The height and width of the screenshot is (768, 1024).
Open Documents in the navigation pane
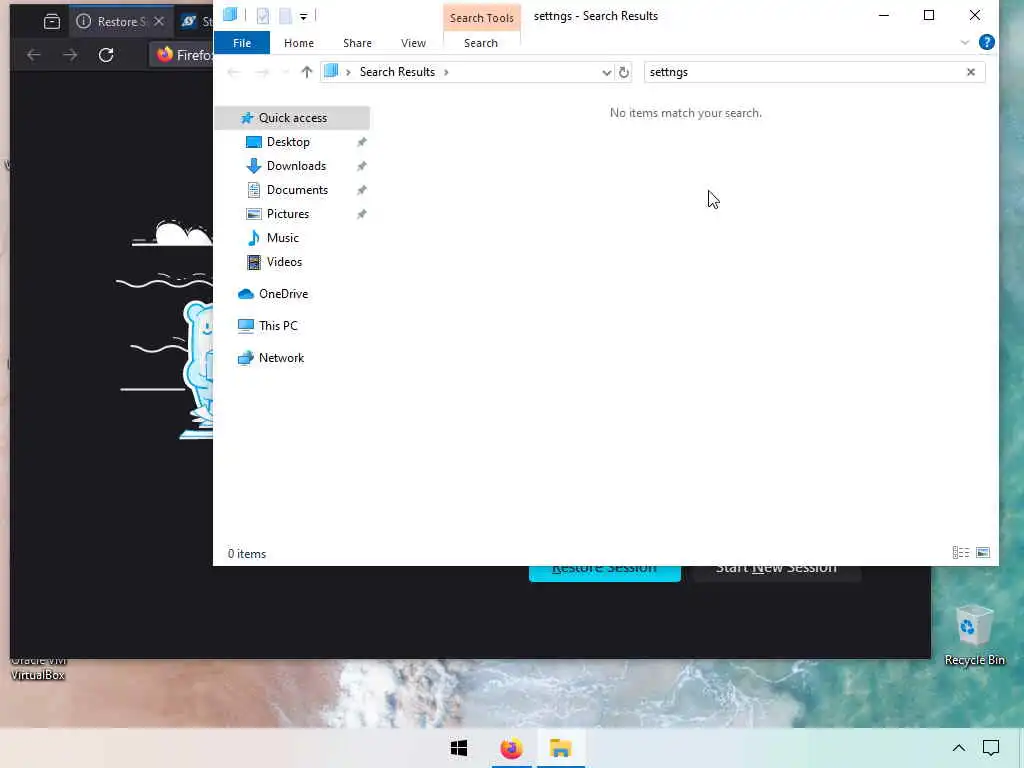(x=297, y=190)
